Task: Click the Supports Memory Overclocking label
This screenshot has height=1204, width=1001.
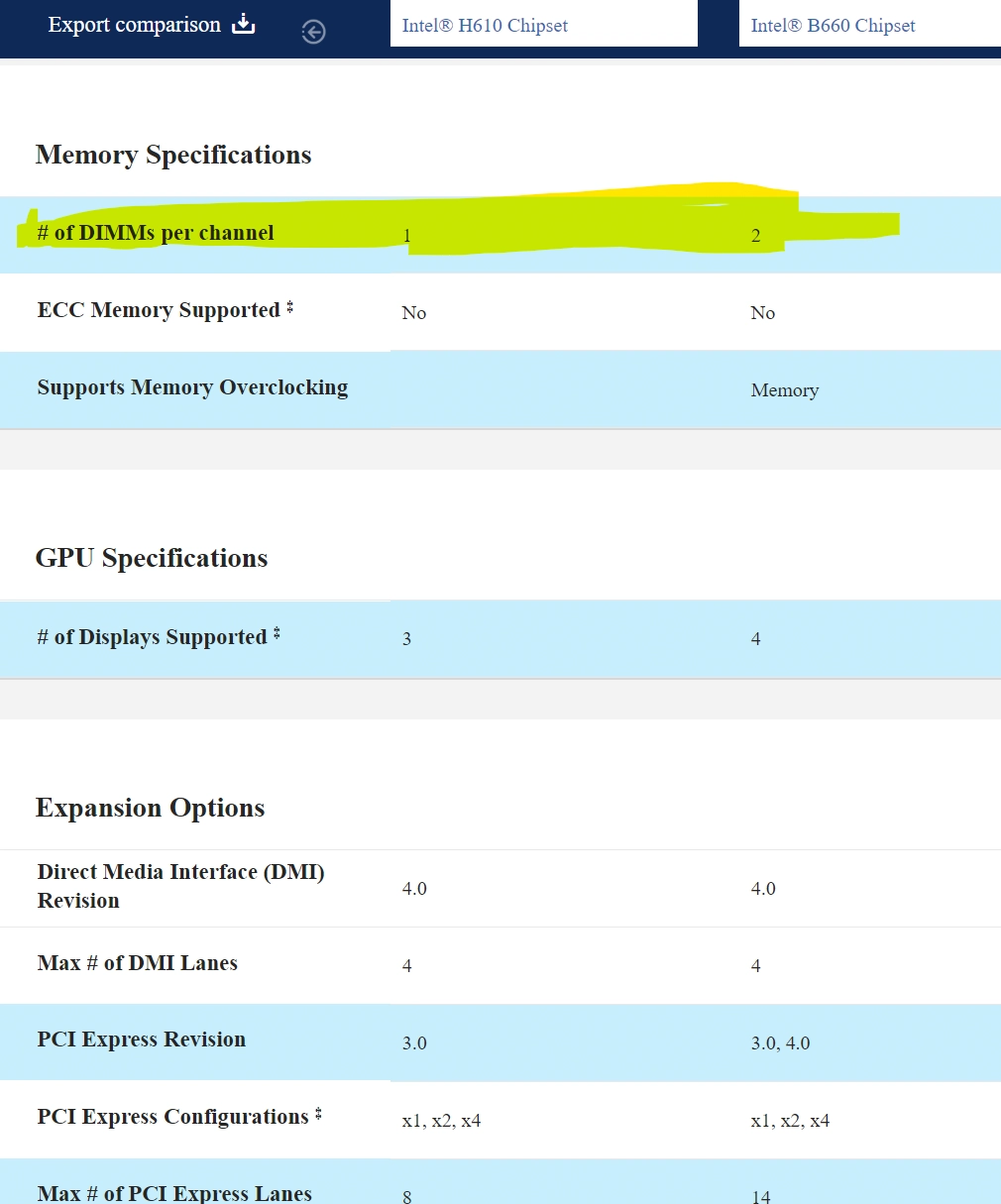Action: coord(192,387)
